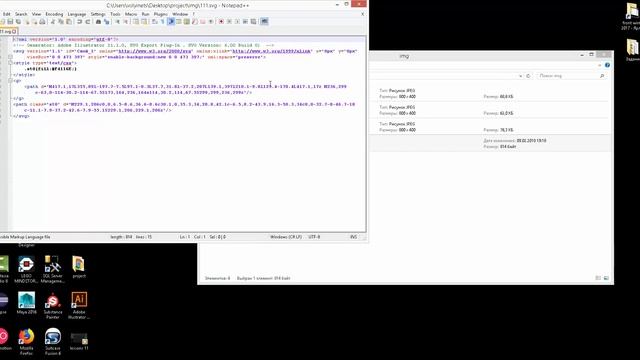This screenshot has height=360, width=640.
Task: Open Window menu in Notepad++
Action: pos(180,14)
